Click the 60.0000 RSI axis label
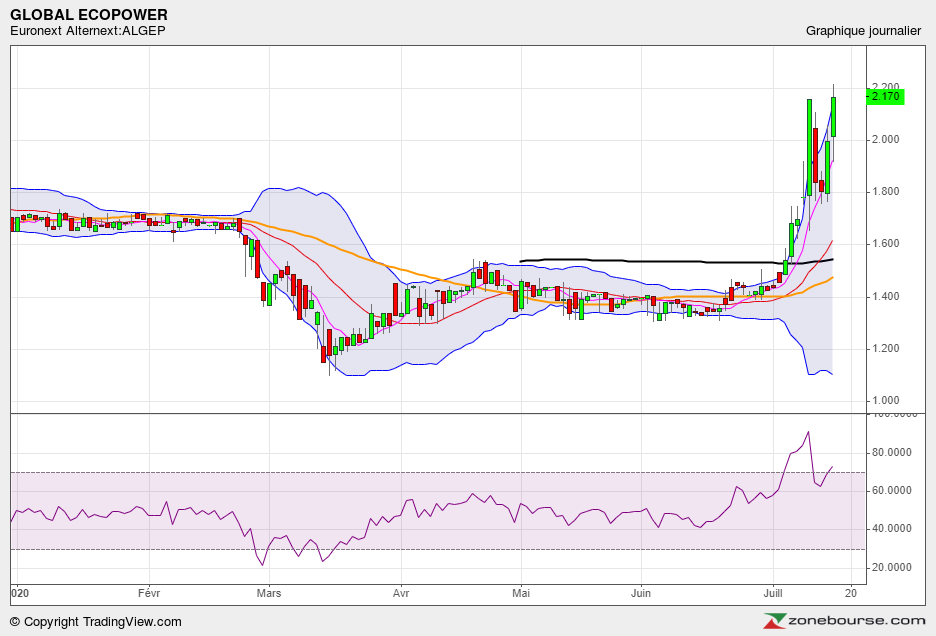Screen dimensions: 936x636 click(892, 490)
